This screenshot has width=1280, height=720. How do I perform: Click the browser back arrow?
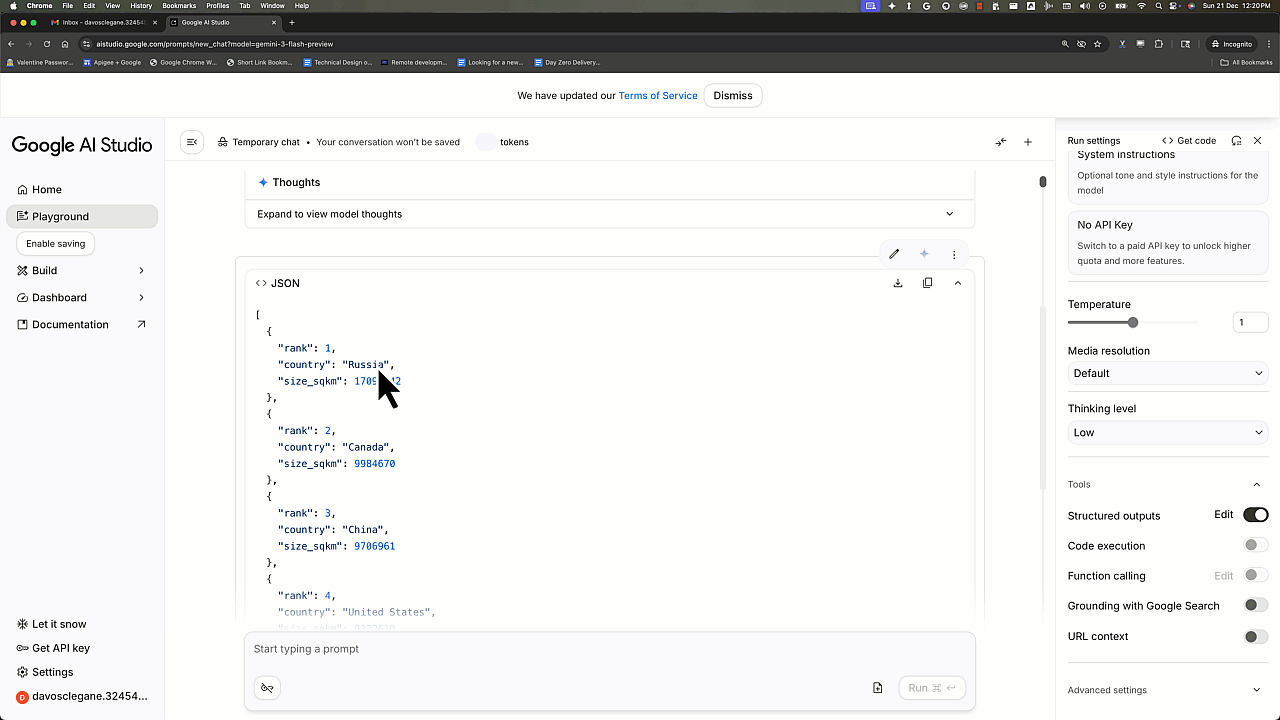11,44
